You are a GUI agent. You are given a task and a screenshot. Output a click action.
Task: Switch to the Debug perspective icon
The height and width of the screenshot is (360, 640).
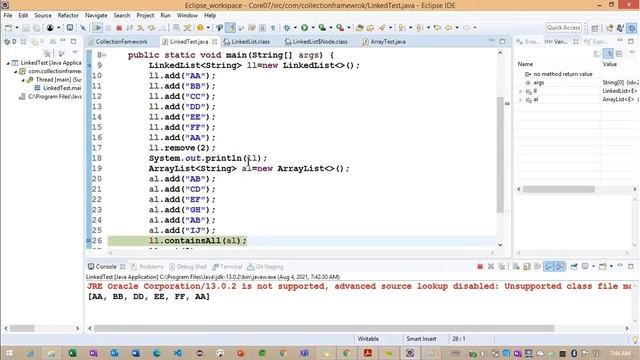point(632,28)
